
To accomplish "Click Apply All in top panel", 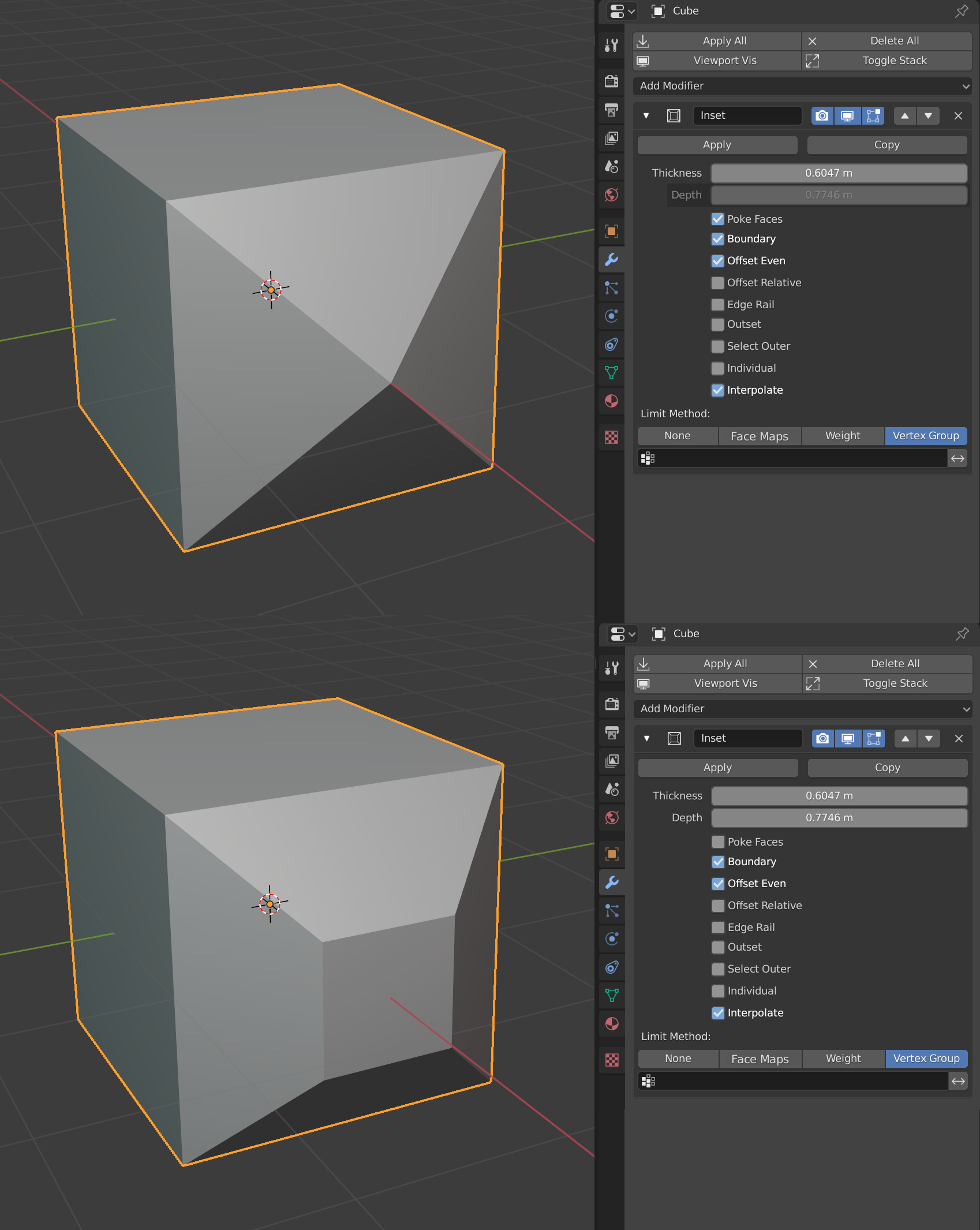I will [x=717, y=41].
